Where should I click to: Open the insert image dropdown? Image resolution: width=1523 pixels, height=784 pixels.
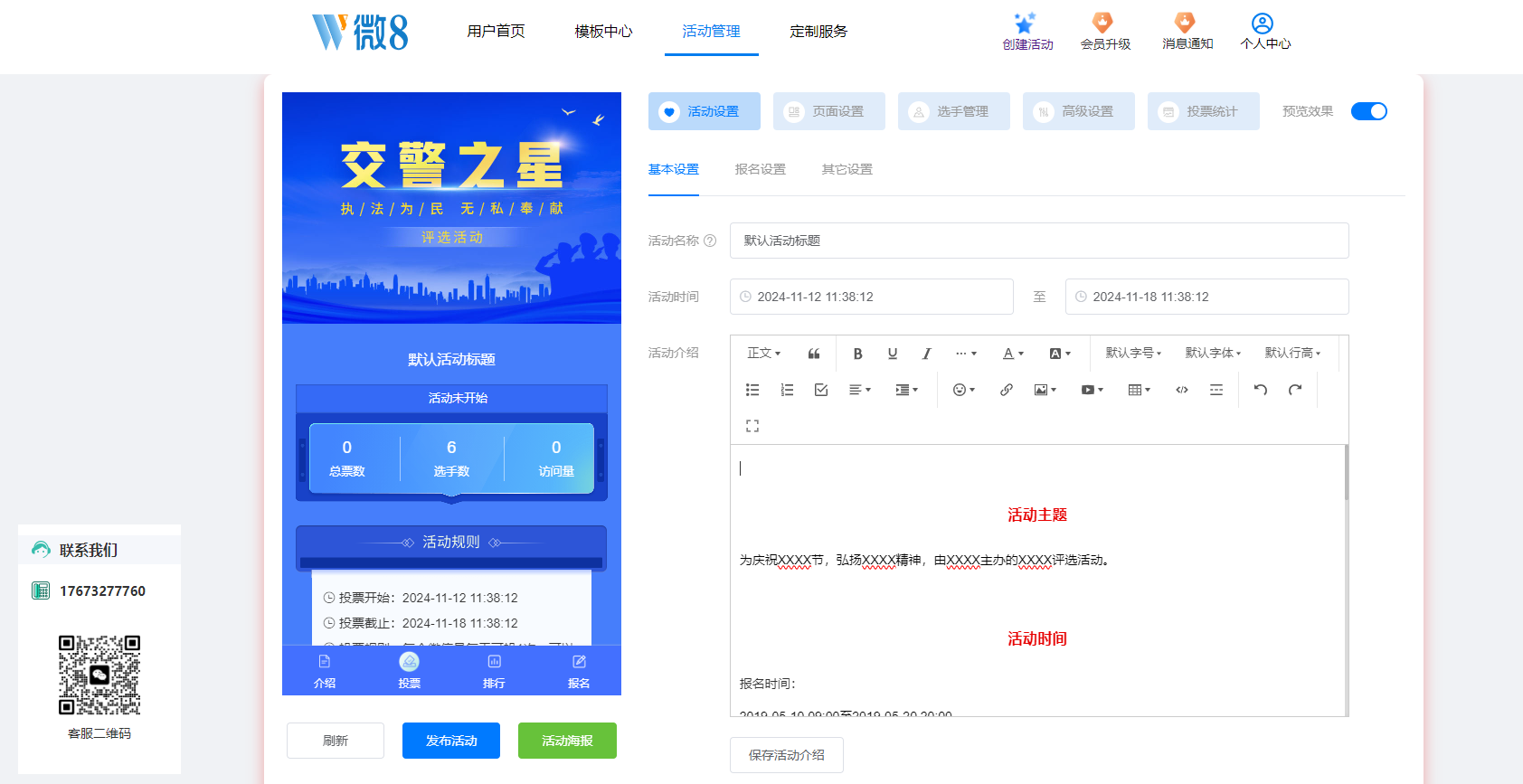(x=1045, y=390)
